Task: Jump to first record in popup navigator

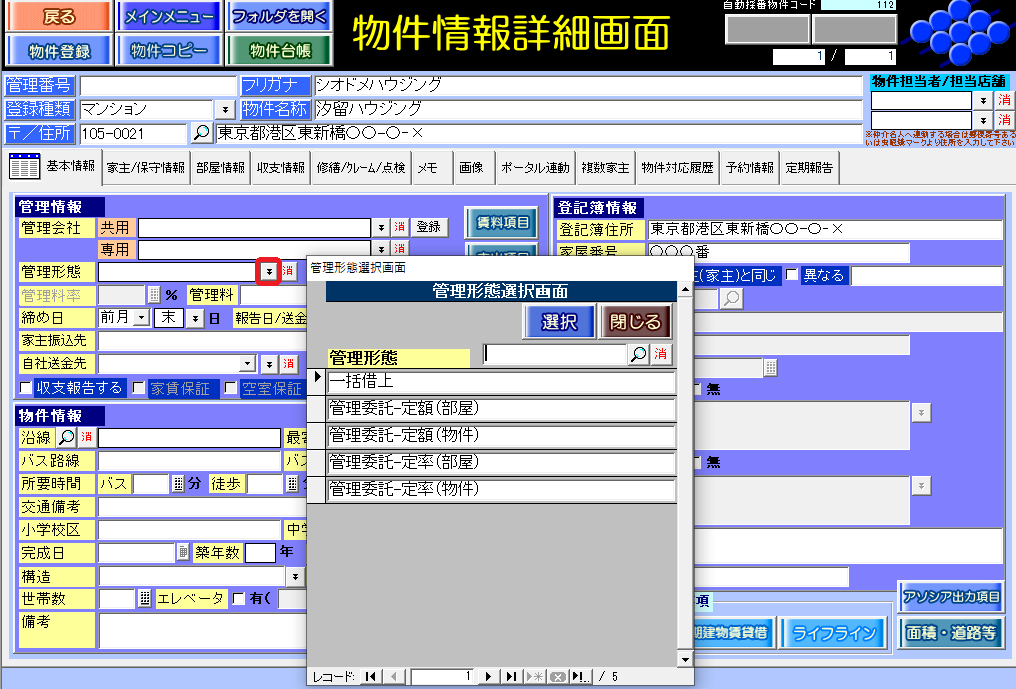Action: point(371,677)
